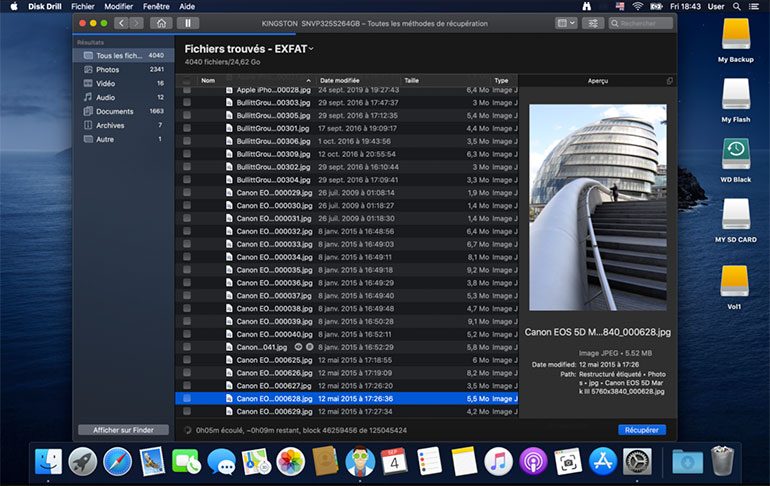Open the Fenêtre menu

156,6
